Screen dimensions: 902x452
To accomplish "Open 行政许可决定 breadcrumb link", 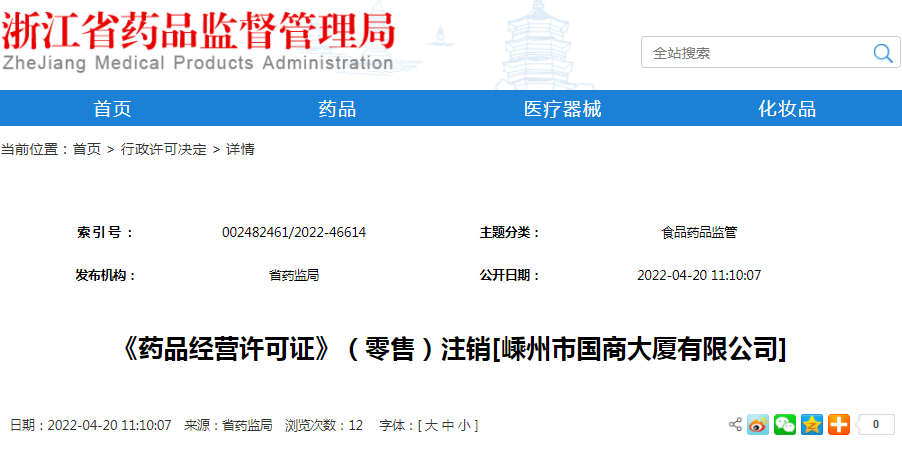I will tap(163, 150).
